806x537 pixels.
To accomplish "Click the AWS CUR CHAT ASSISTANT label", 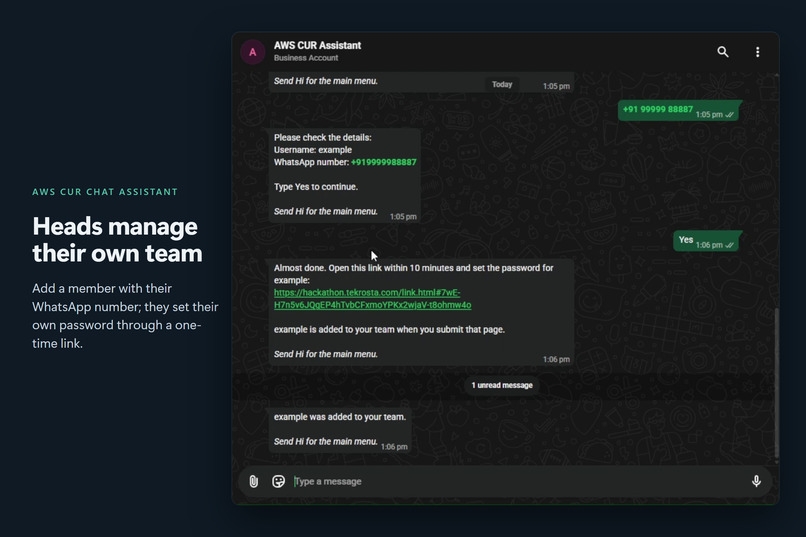I will [105, 192].
